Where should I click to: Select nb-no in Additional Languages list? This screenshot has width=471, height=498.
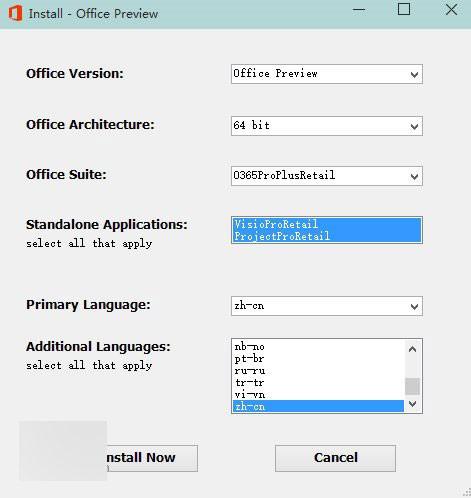pyautogui.click(x=318, y=347)
